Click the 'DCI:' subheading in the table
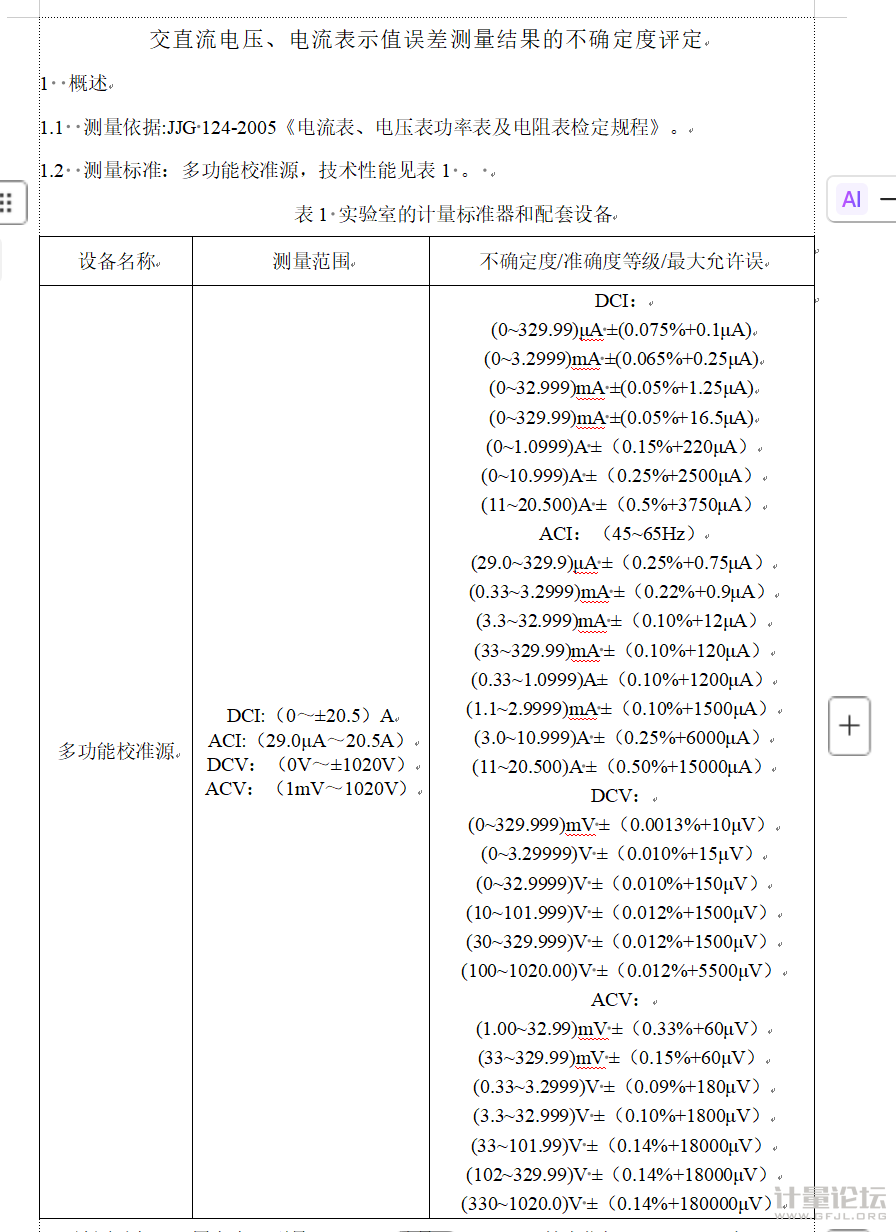This screenshot has width=896, height=1232. (616, 301)
